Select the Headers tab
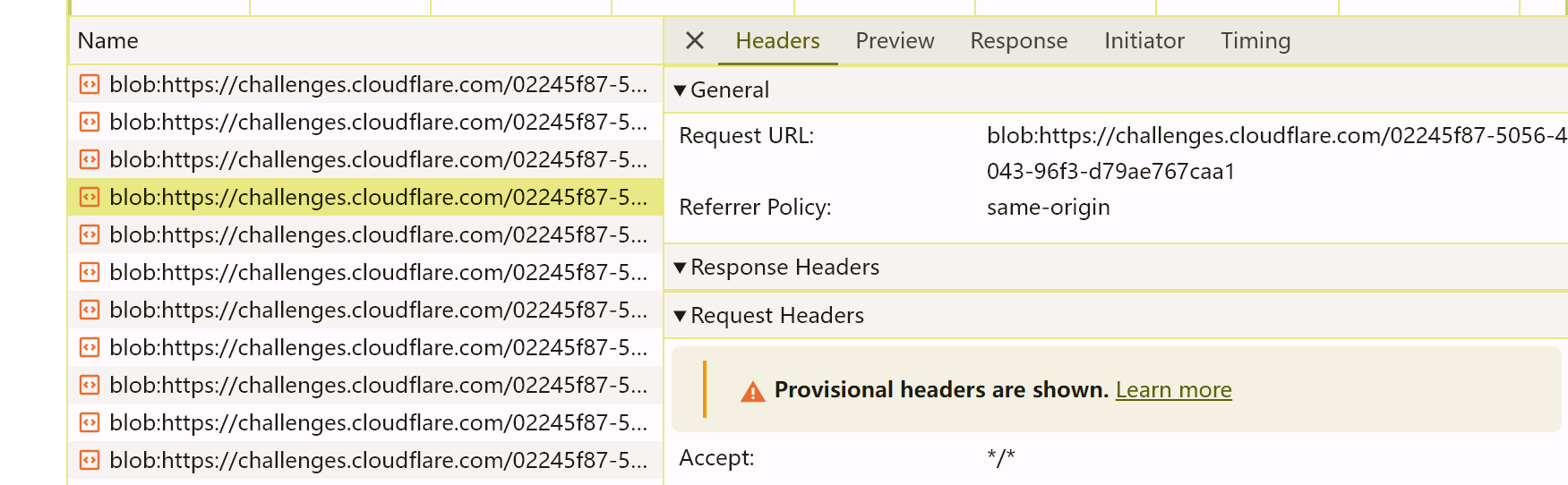The image size is (1568, 485). click(777, 40)
